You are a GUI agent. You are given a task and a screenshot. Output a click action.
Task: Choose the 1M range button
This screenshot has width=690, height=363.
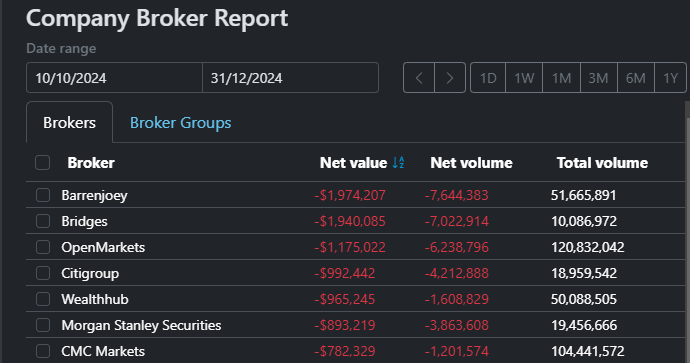click(x=562, y=78)
